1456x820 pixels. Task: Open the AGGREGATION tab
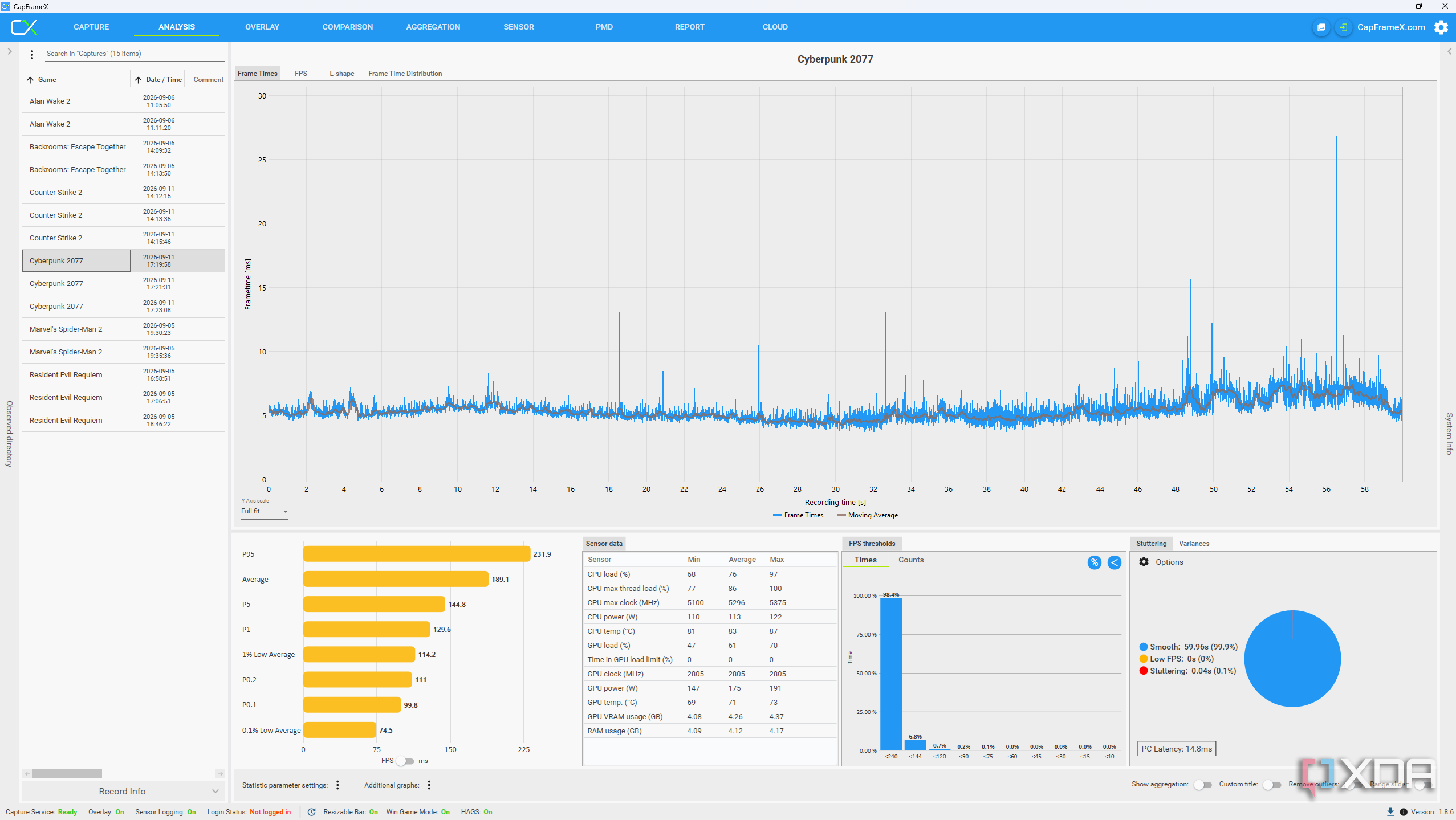click(433, 27)
